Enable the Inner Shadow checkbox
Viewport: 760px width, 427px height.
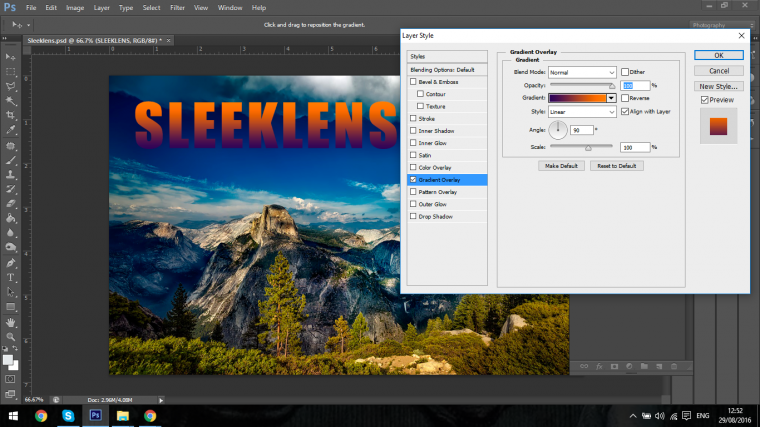coord(413,130)
